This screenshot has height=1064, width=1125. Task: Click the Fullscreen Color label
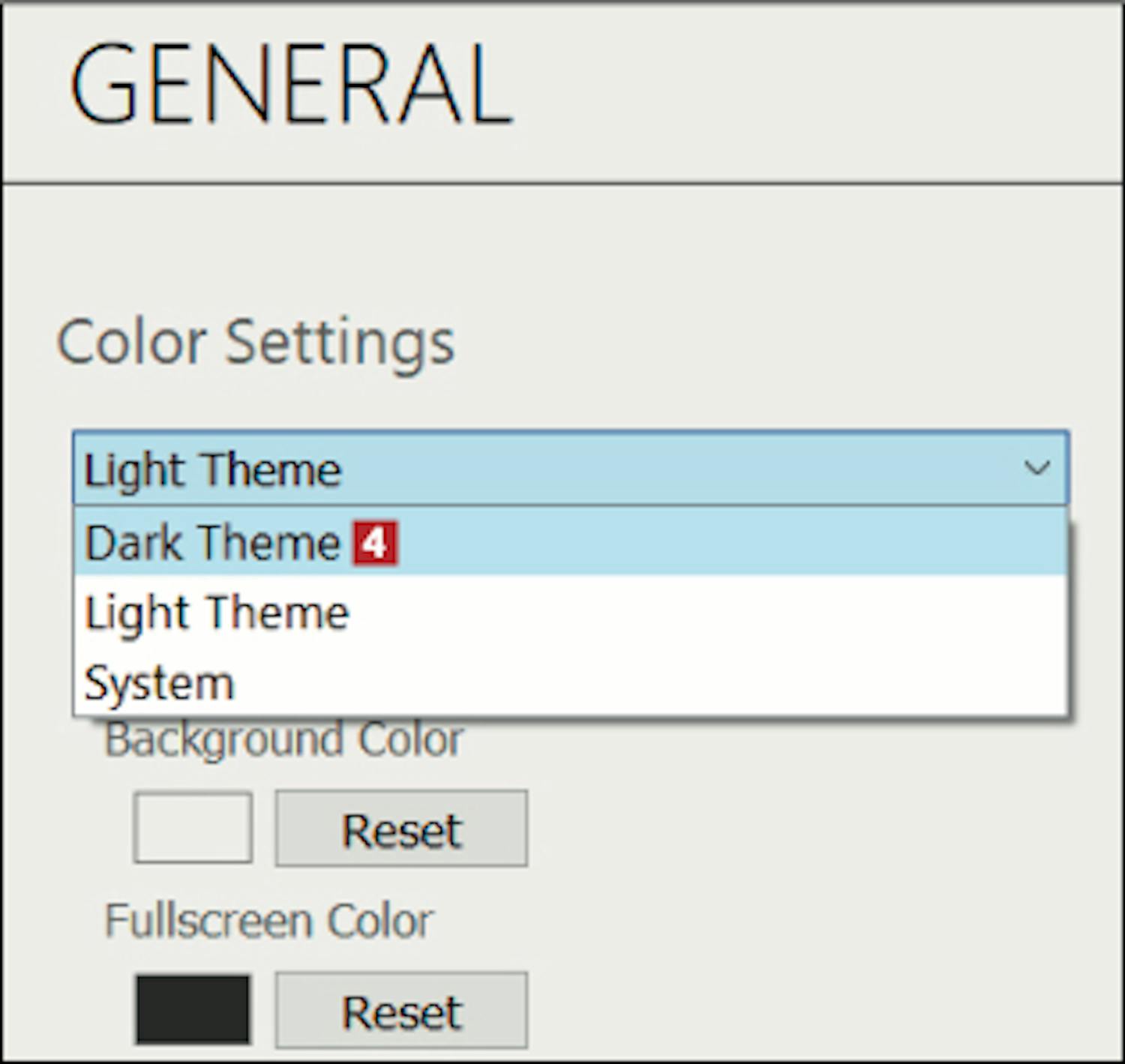[x=268, y=921]
